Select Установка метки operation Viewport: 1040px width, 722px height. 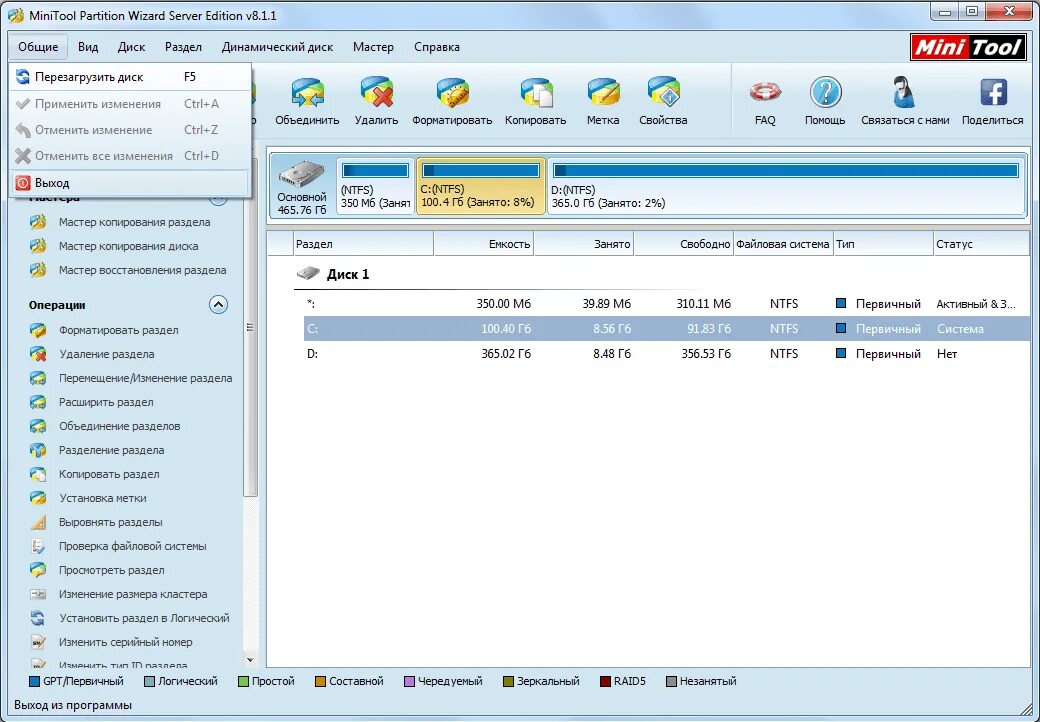pyautogui.click(x=103, y=498)
